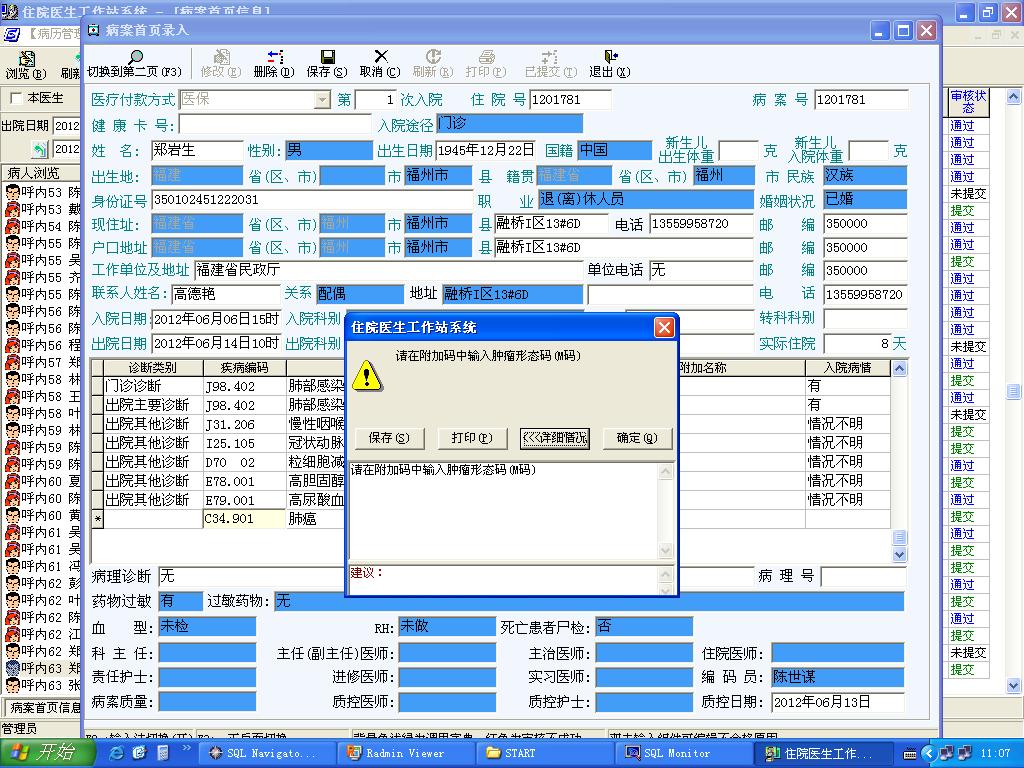Open 职业 field showing 退(离)休人员
Screen dimensions: 1024x768
(x=645, y=199)
